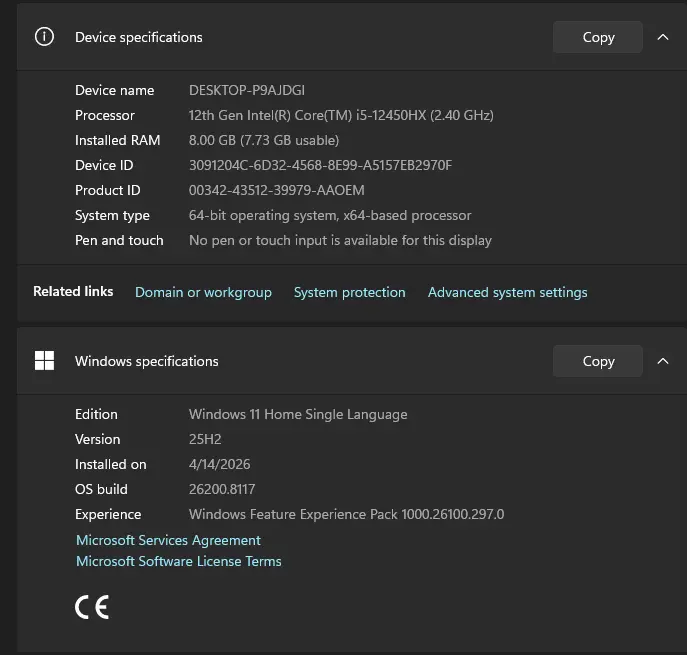
Task: Select edition Windows 11 Home Single Language
Action: (x=298, y=414)
